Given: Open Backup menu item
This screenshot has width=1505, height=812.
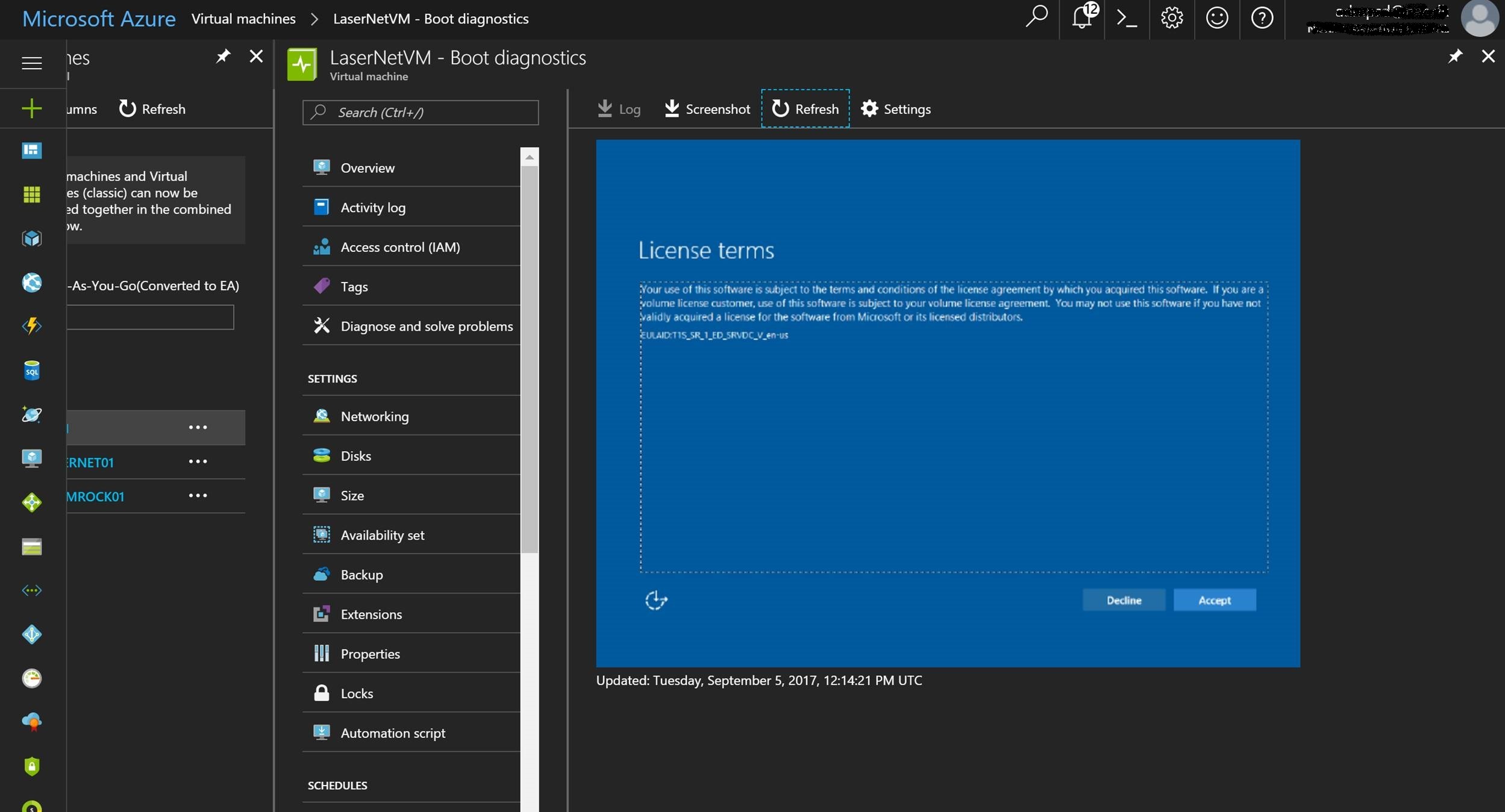Looking at the screenshot, I should click(411, 575).
